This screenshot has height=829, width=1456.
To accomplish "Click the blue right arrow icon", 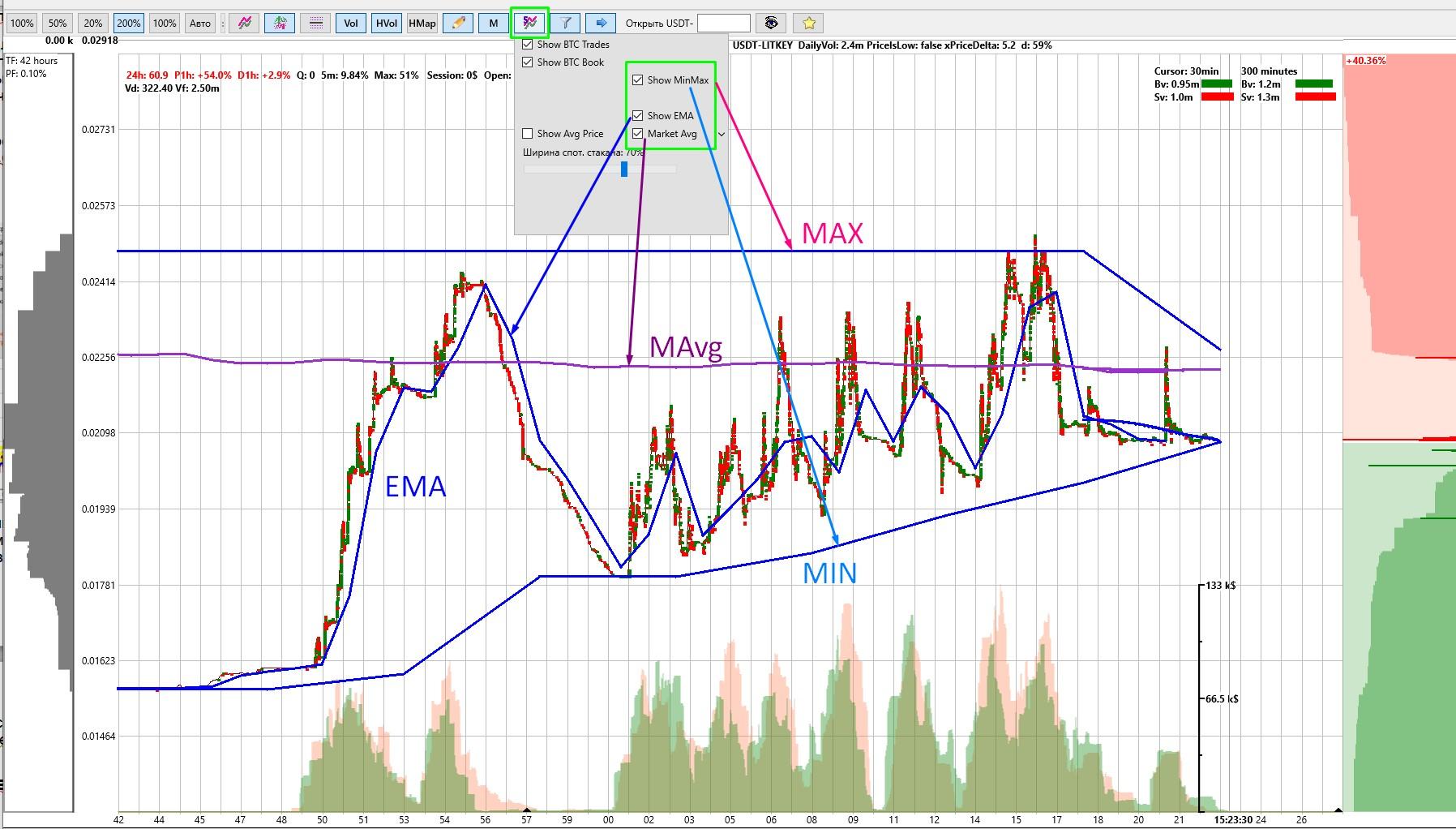I will 601,23.
